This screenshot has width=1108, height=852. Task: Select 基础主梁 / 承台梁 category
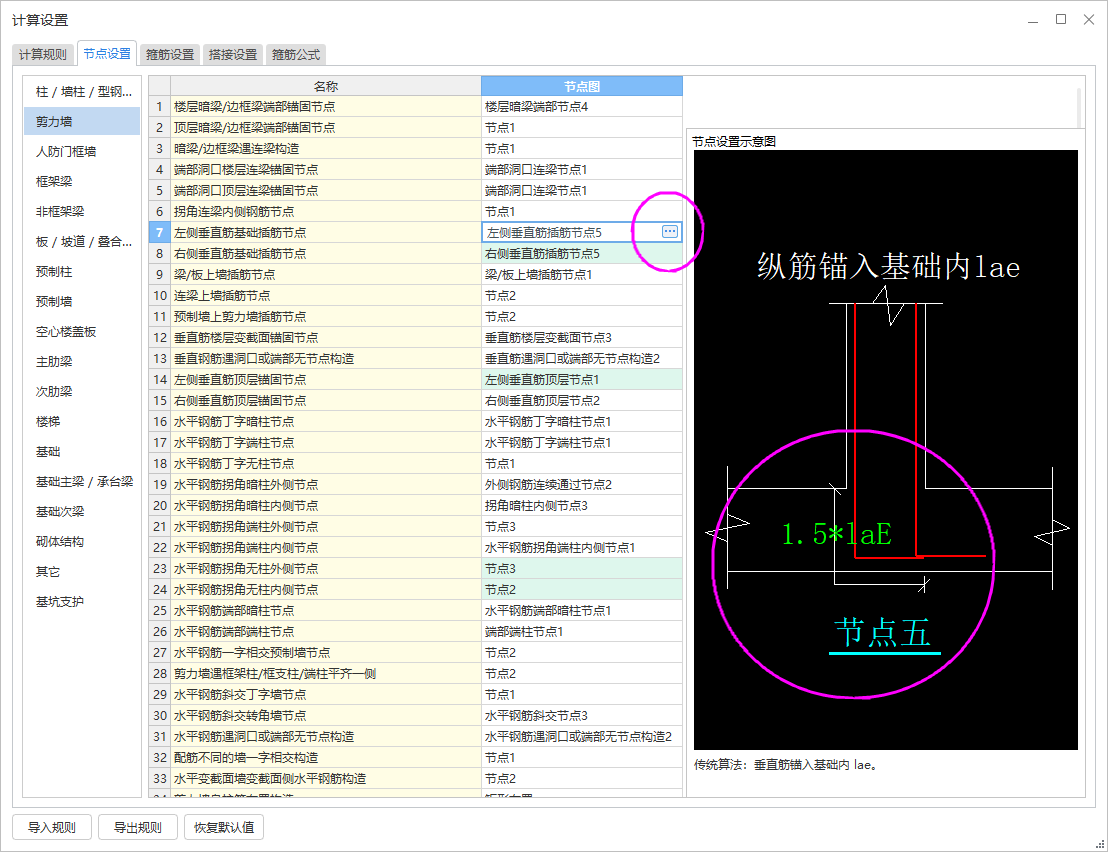[83, 481]
